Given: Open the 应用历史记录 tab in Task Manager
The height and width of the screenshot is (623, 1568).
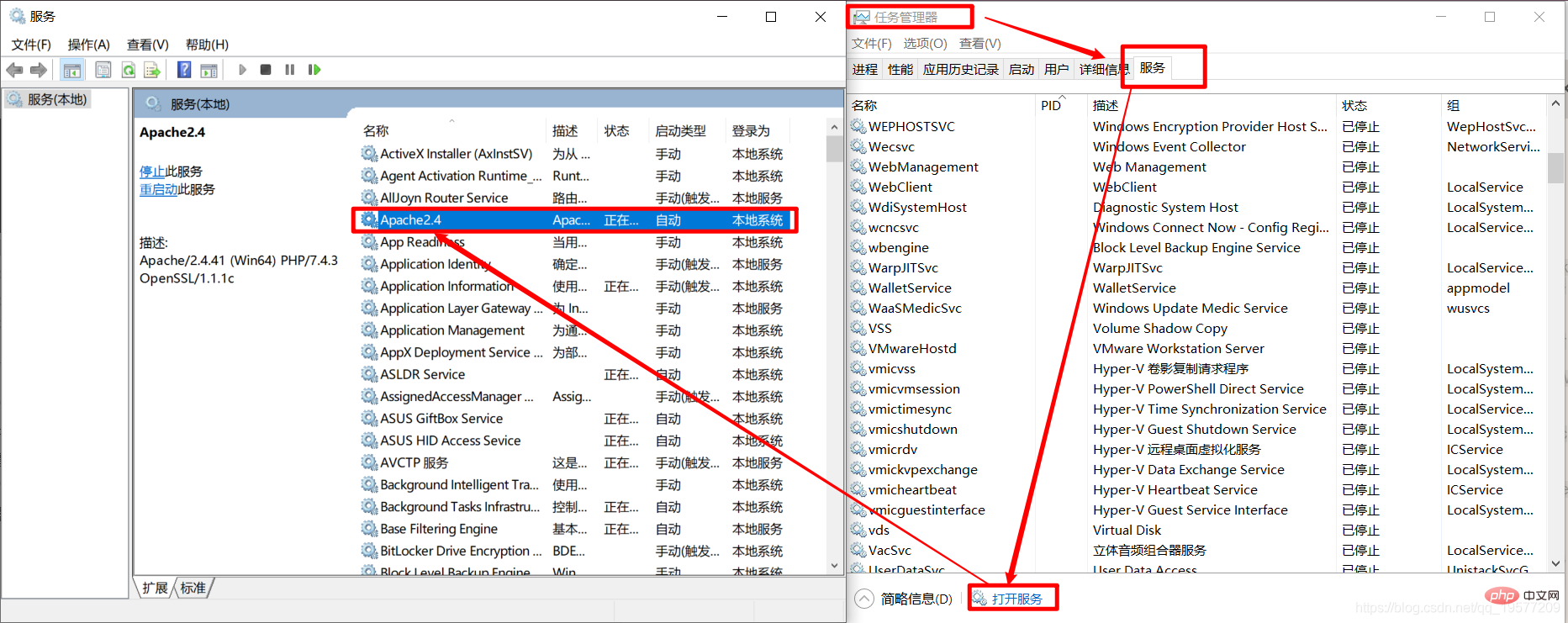Looking at the screenshot, I should click(x=961, y=70).
